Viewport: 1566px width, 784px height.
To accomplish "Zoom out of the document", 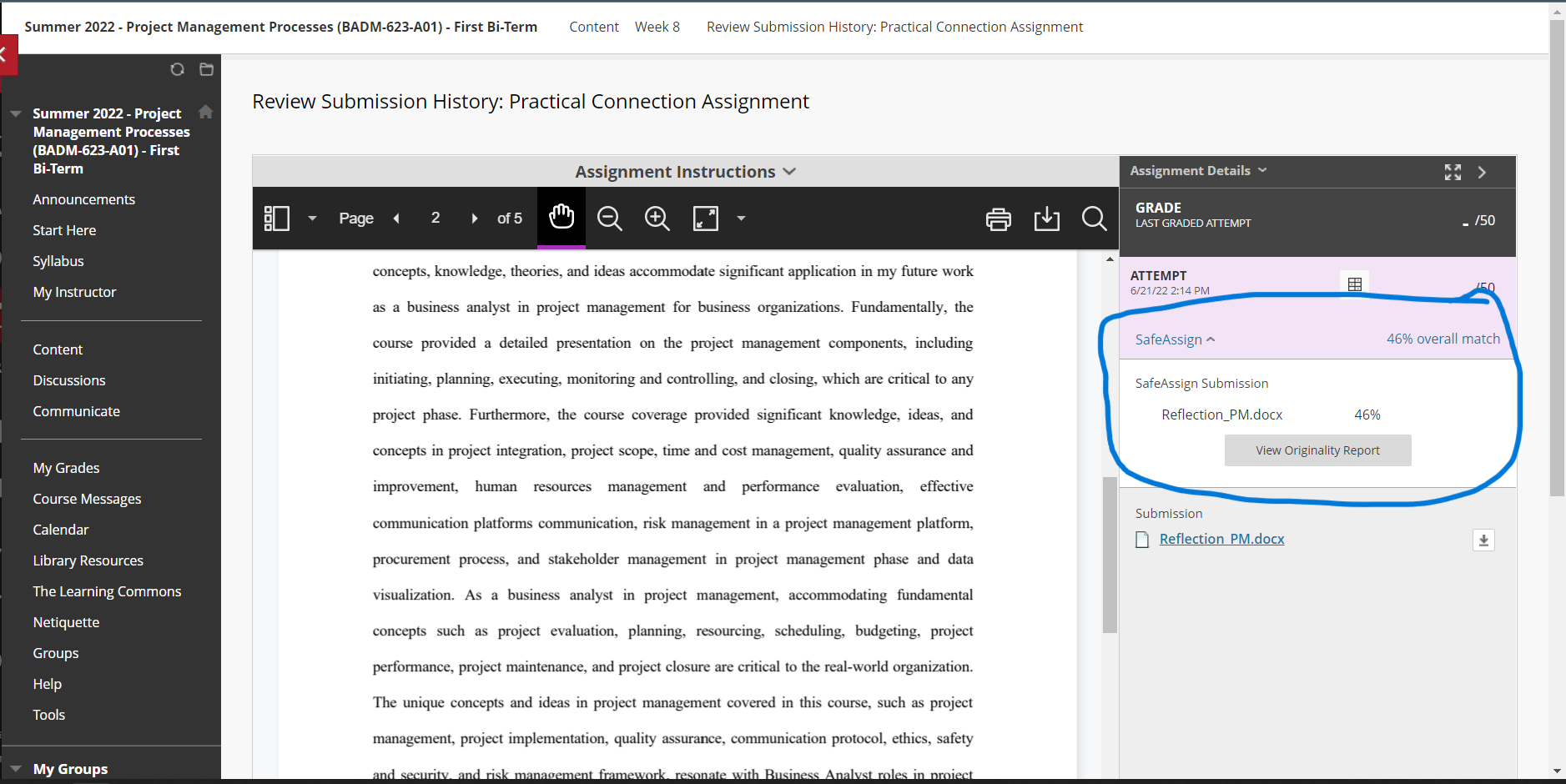I will [x=610, y=219].
